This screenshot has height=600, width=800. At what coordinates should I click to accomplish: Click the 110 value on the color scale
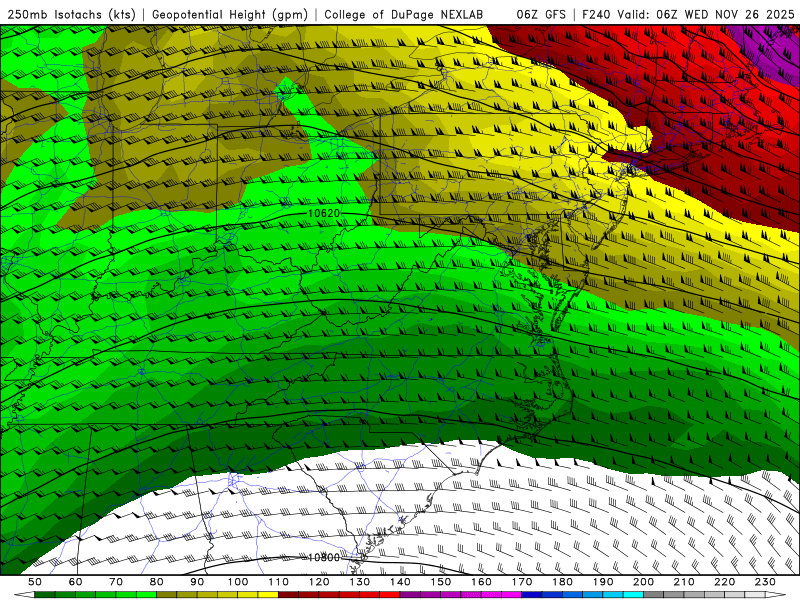point(279,582)
